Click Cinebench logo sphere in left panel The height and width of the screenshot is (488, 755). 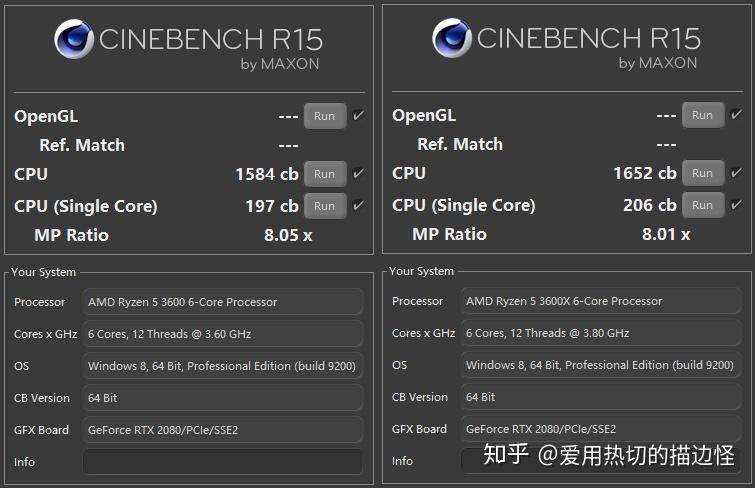tap(74, 39)
